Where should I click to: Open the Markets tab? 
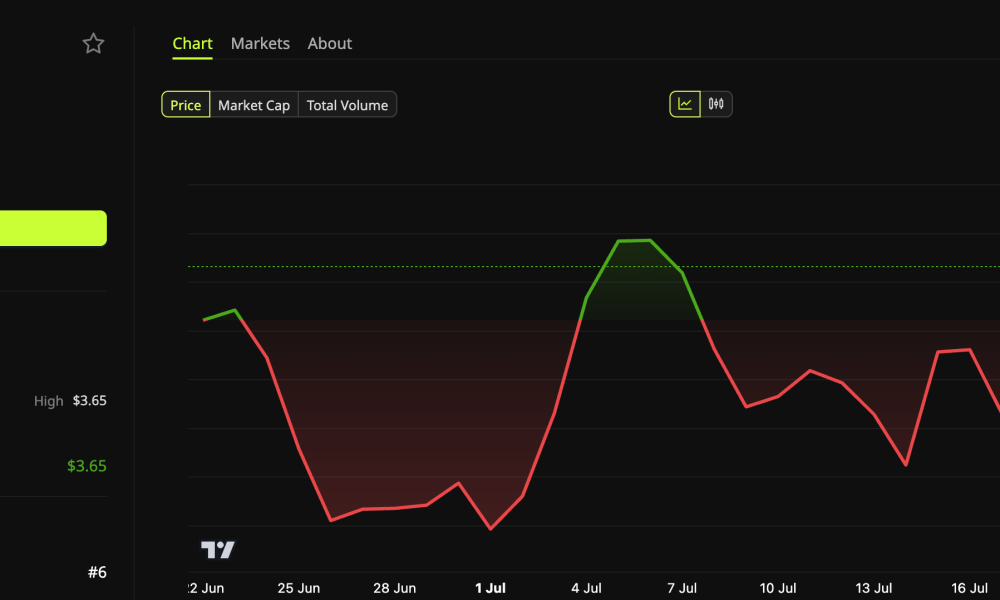260,43
